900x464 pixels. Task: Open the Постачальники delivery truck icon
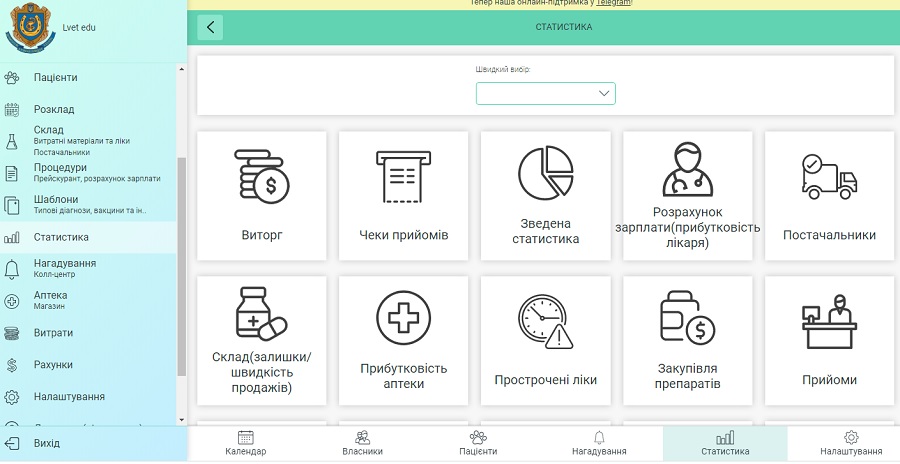point(829,176)
